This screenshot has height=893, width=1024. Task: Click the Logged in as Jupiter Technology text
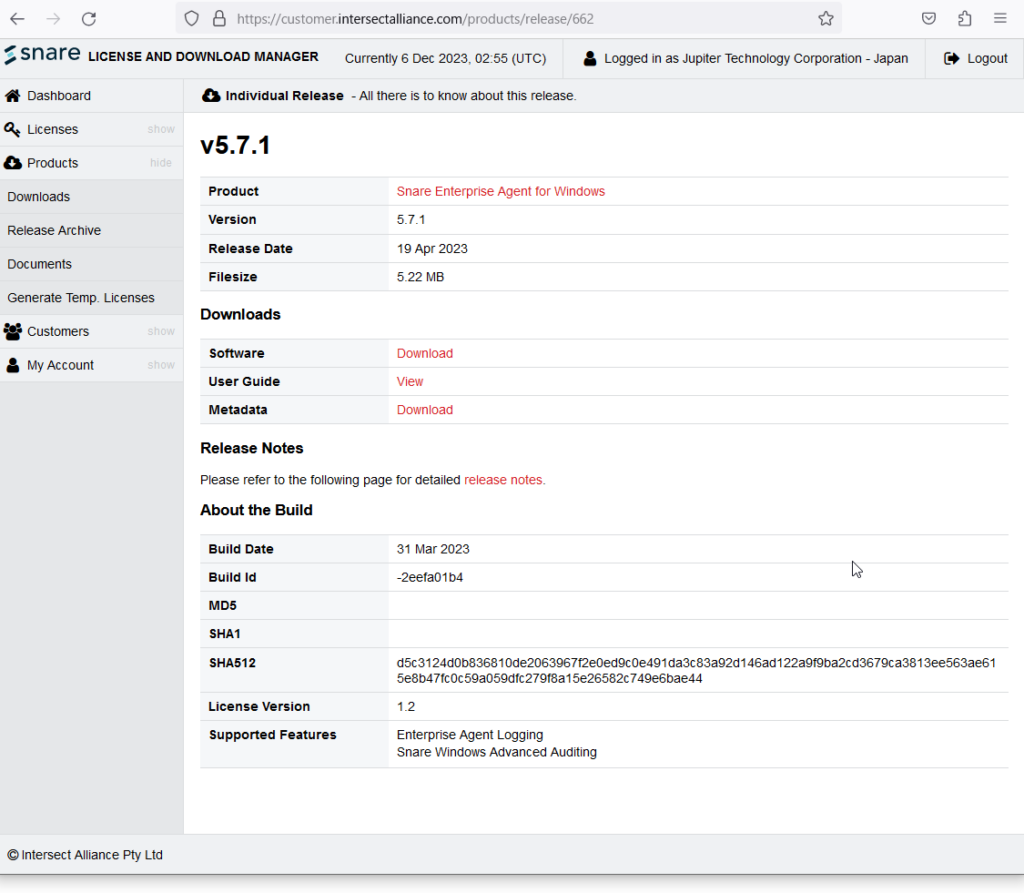(x=756, y=59)
